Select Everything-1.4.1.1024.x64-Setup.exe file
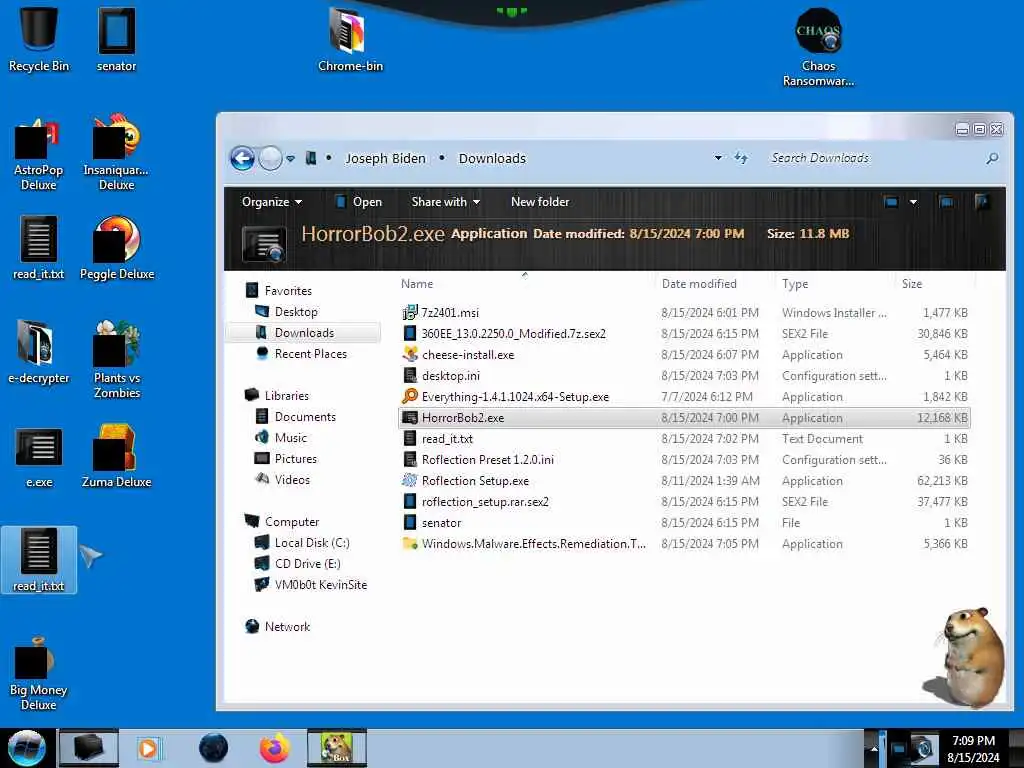The width and height of the screenshot is (1024, 768). (684, 396)
